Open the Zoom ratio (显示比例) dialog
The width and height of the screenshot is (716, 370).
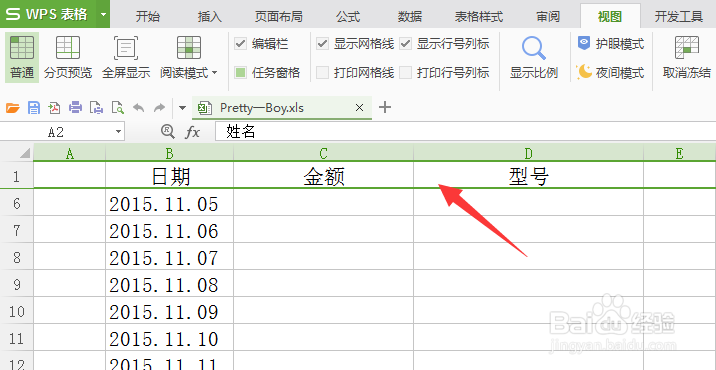[x=534, y=57]
